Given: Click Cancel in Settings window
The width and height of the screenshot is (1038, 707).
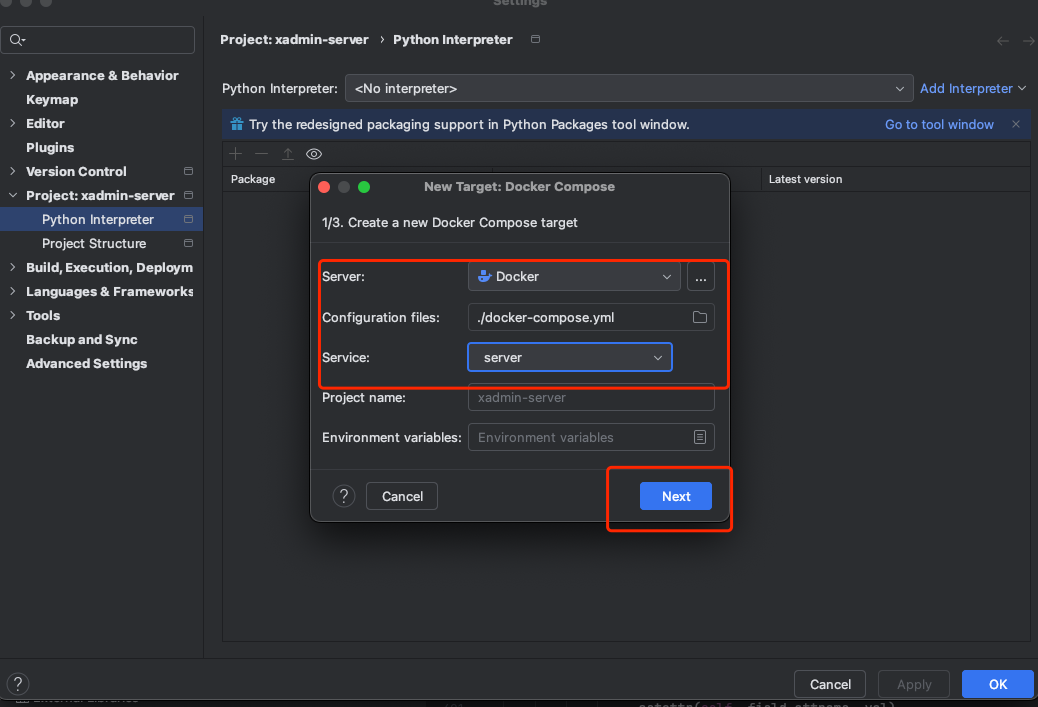Looking at the screenshot, I should click(x=830, y=684).
